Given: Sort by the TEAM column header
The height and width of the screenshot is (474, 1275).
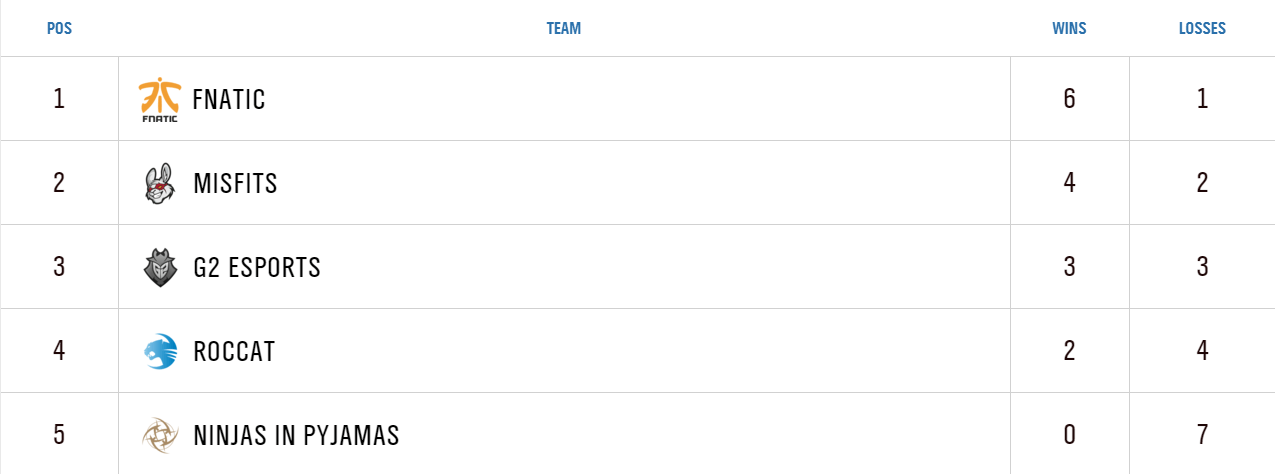Looking at the screenshot, I should click(563, 29).
